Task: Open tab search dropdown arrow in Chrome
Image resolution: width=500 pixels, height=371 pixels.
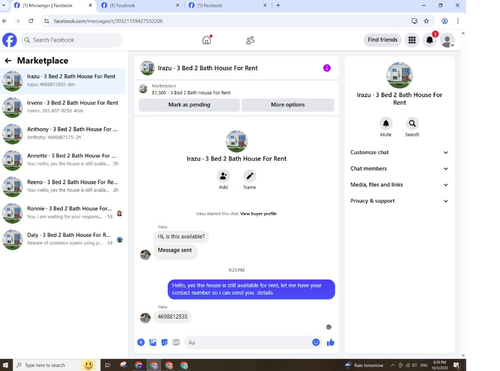Action: (x=4, y=5)
